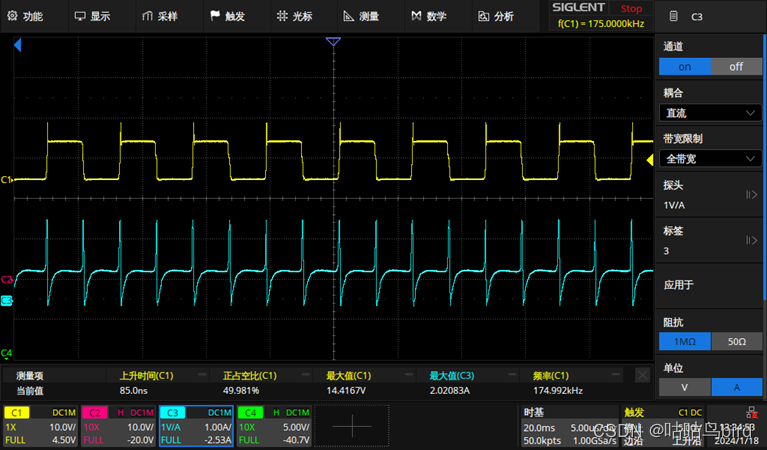This screenshot has height=450, width=767.
Task: Close the measurement results table
Action: point(643,375)
